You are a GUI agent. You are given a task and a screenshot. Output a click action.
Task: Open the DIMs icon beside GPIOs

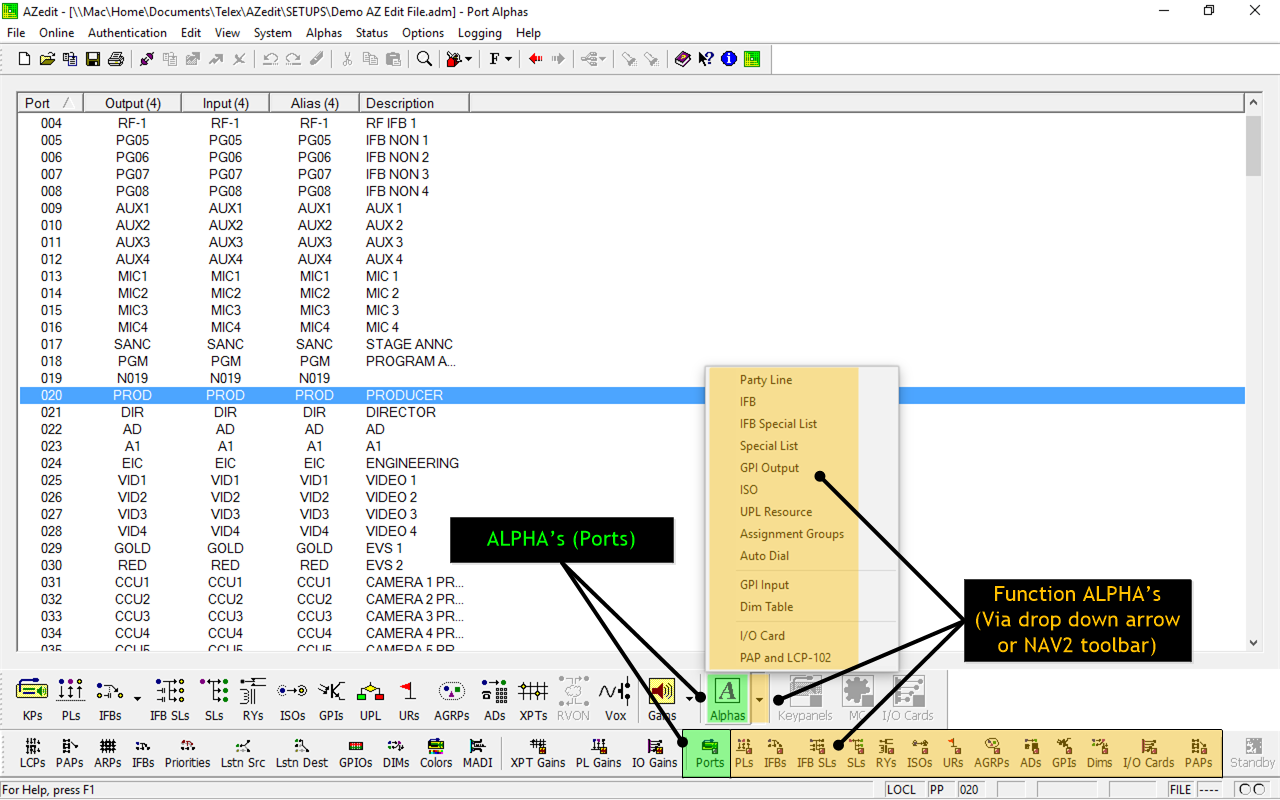395,752
